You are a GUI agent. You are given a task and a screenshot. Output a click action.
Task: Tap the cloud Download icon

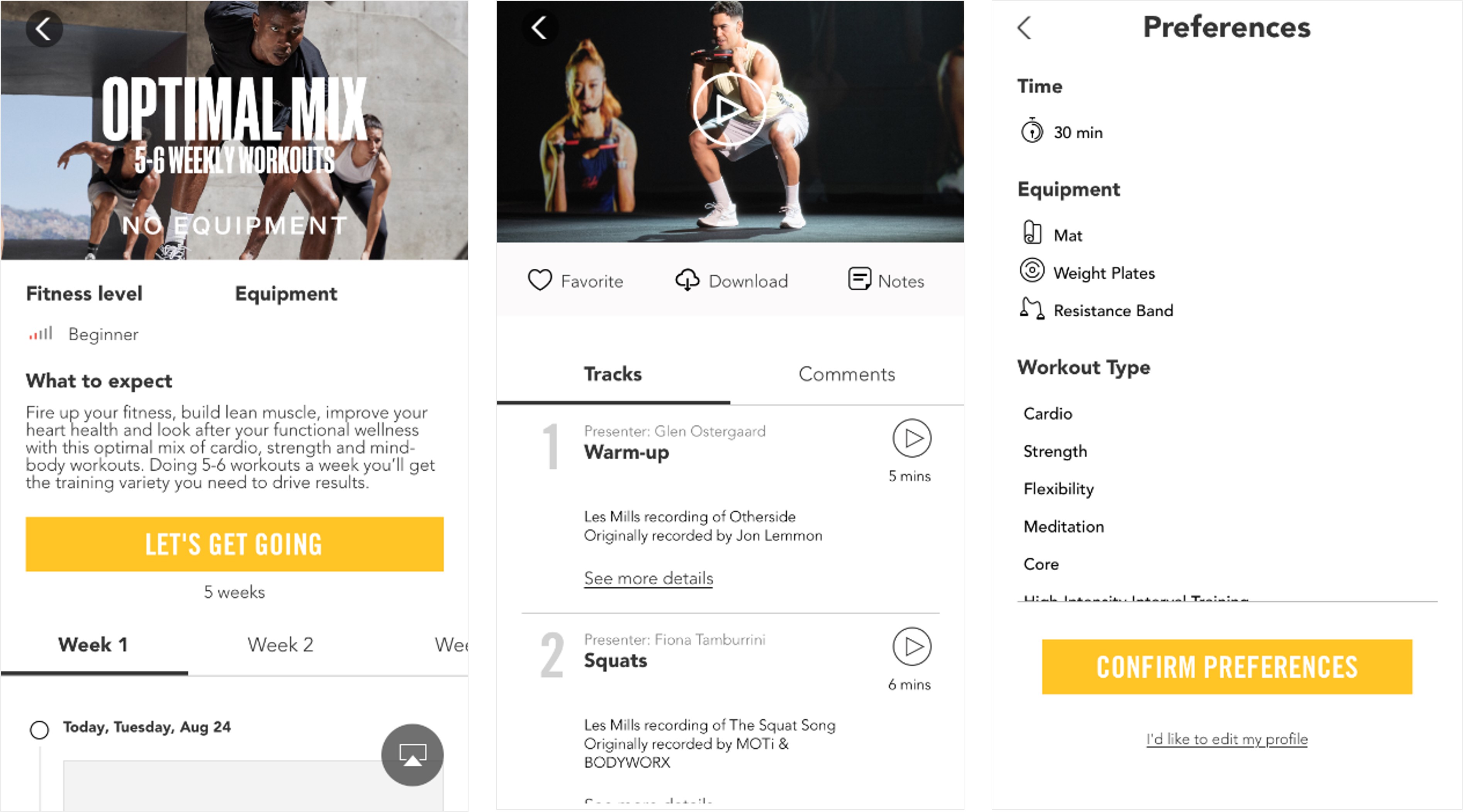tap(687, 280)
